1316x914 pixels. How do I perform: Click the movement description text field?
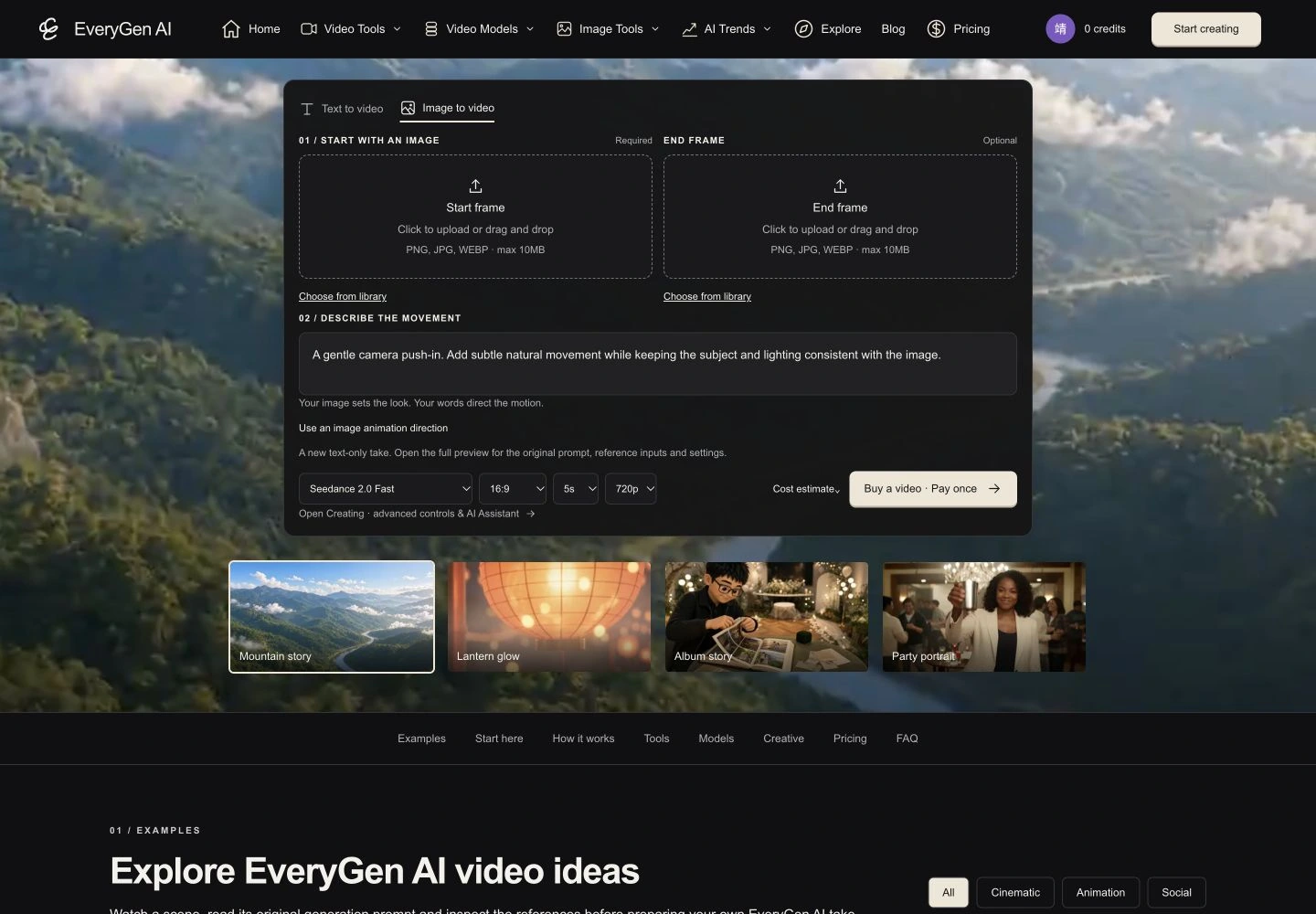point(658,364)
